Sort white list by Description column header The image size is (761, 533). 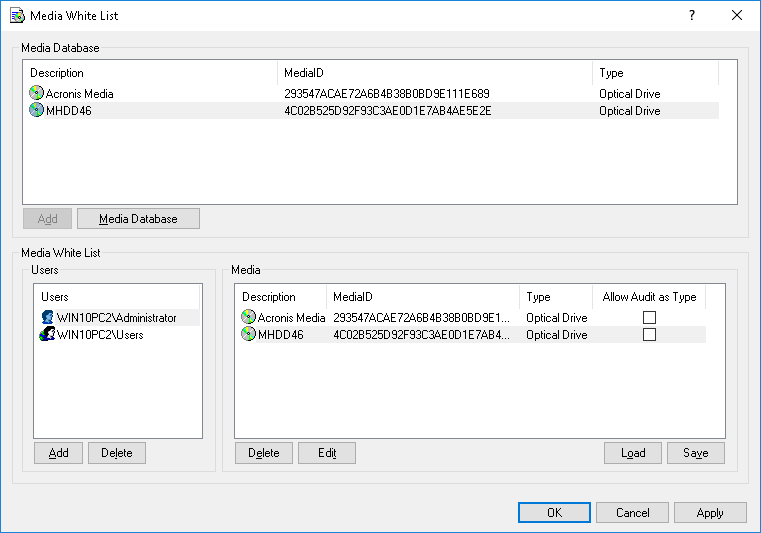280,297
